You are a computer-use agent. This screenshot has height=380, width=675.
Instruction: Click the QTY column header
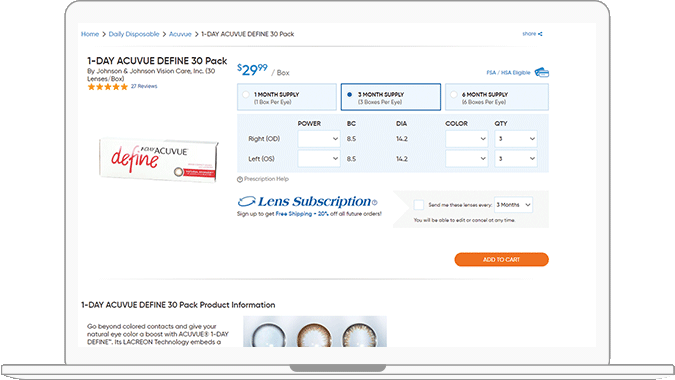point(501,124)
